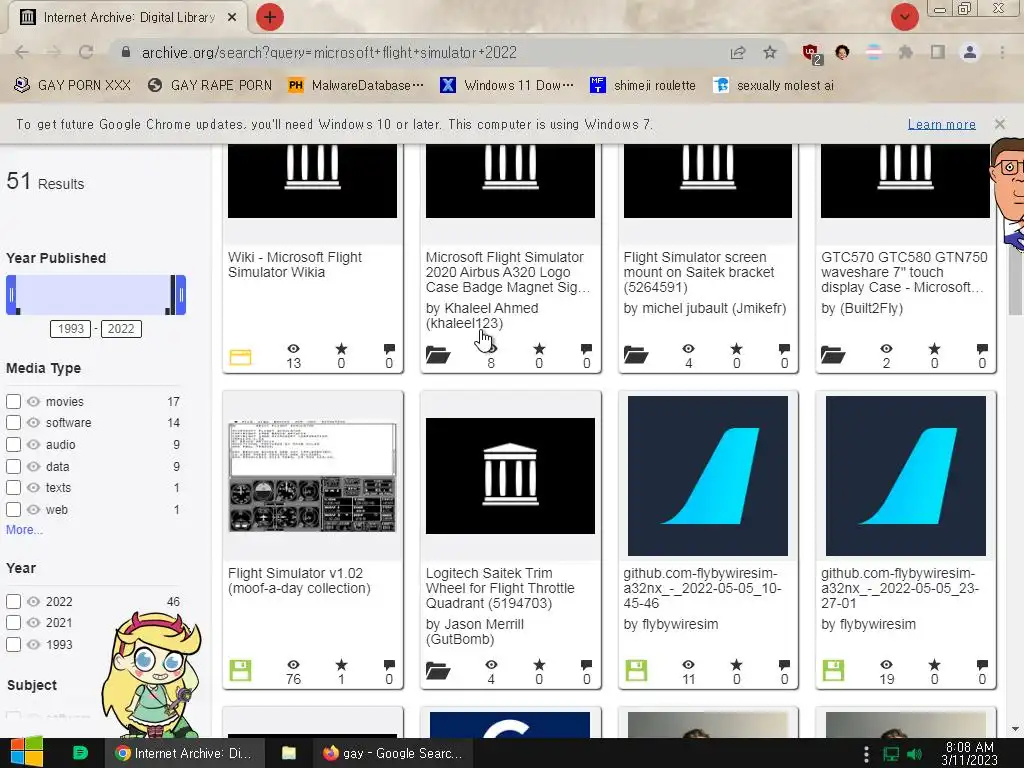Image resolution: width=1024 pixels, height=768 pixels.
Task: Click web media icon on Wikia card
Action: tap(240, 357)
